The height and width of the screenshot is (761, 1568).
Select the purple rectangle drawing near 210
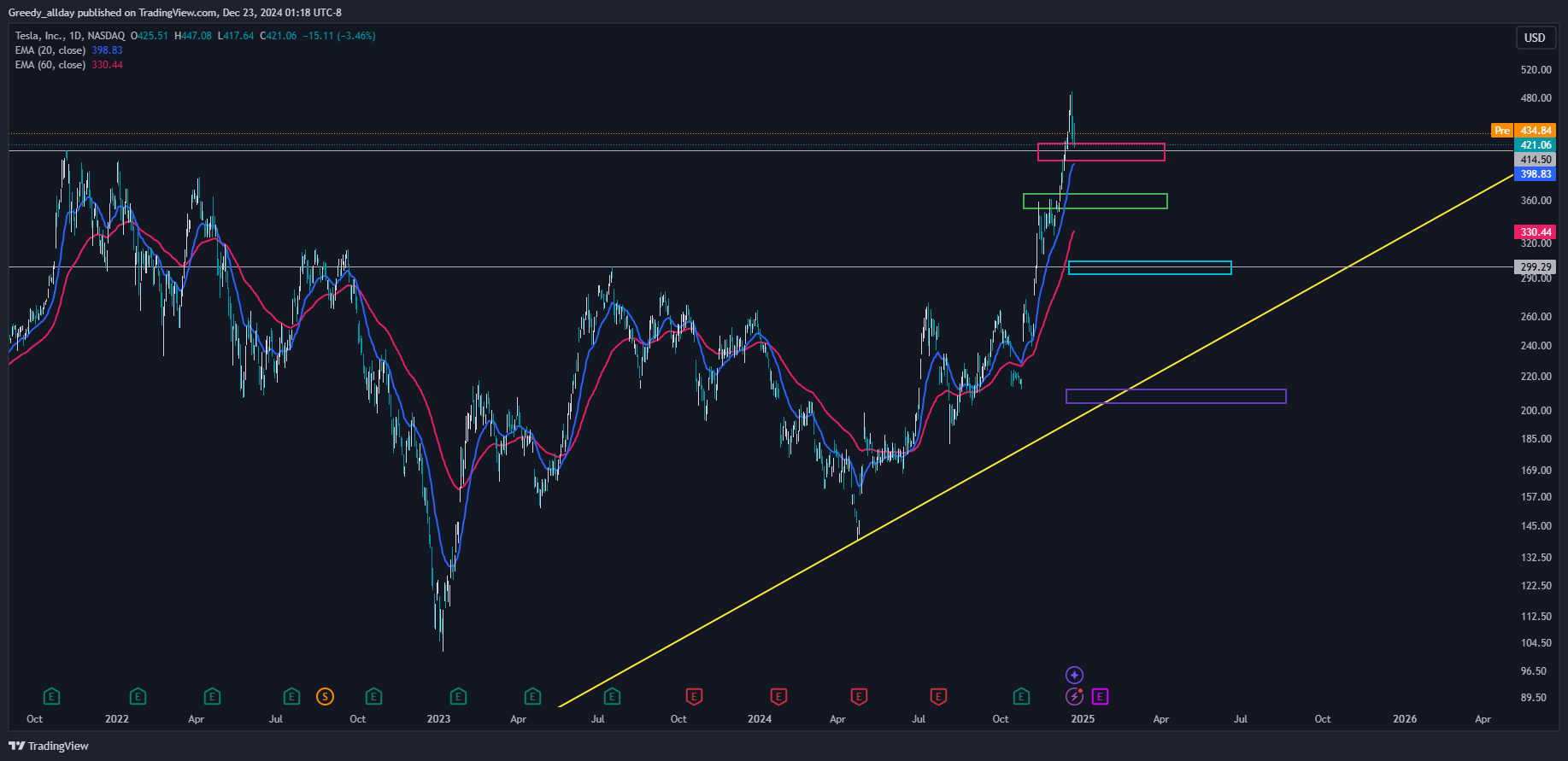coord(1176,396)
